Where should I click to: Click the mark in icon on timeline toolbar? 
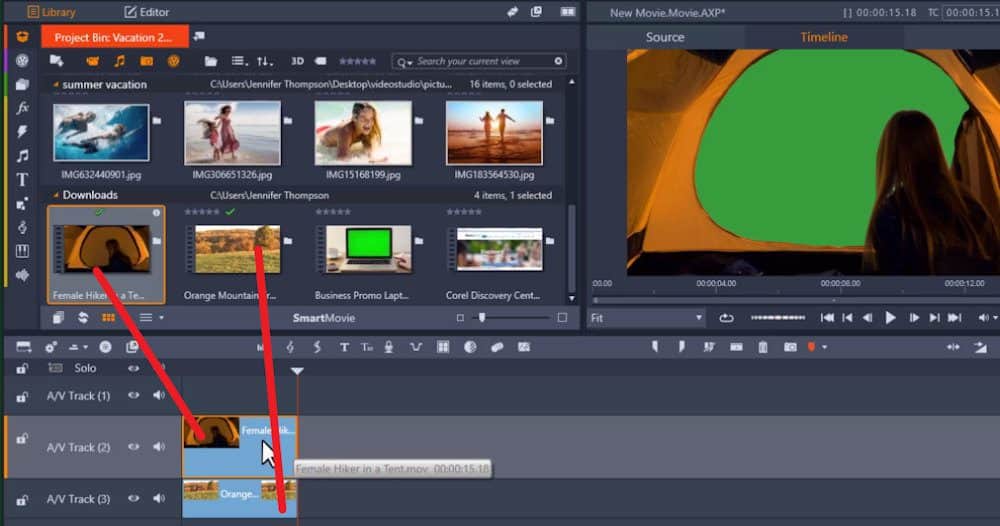655,347
